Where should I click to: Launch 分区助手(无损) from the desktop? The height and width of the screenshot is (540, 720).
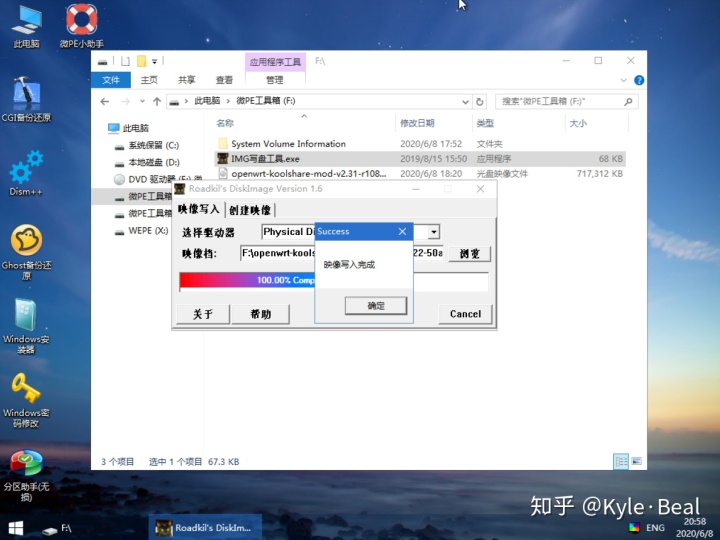26,475
